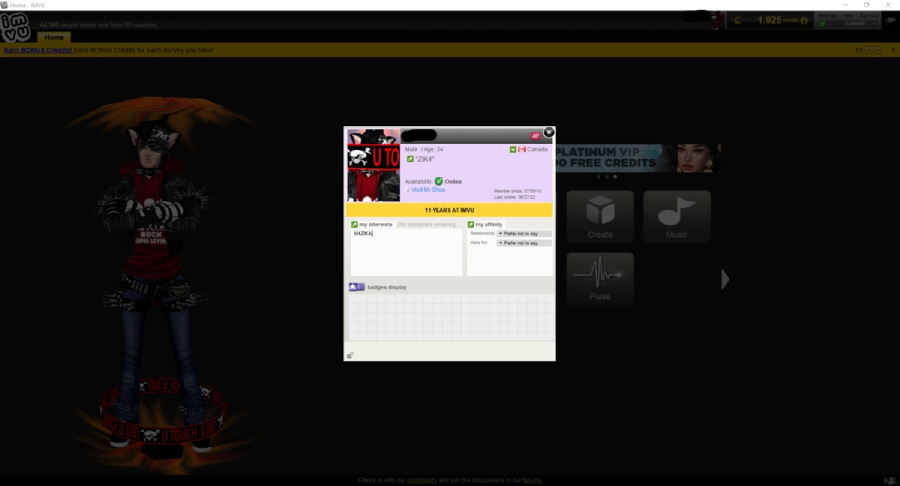Click the Online availability check icon
The width and height of the screenshot is (900, 486).
click(439, 181)
